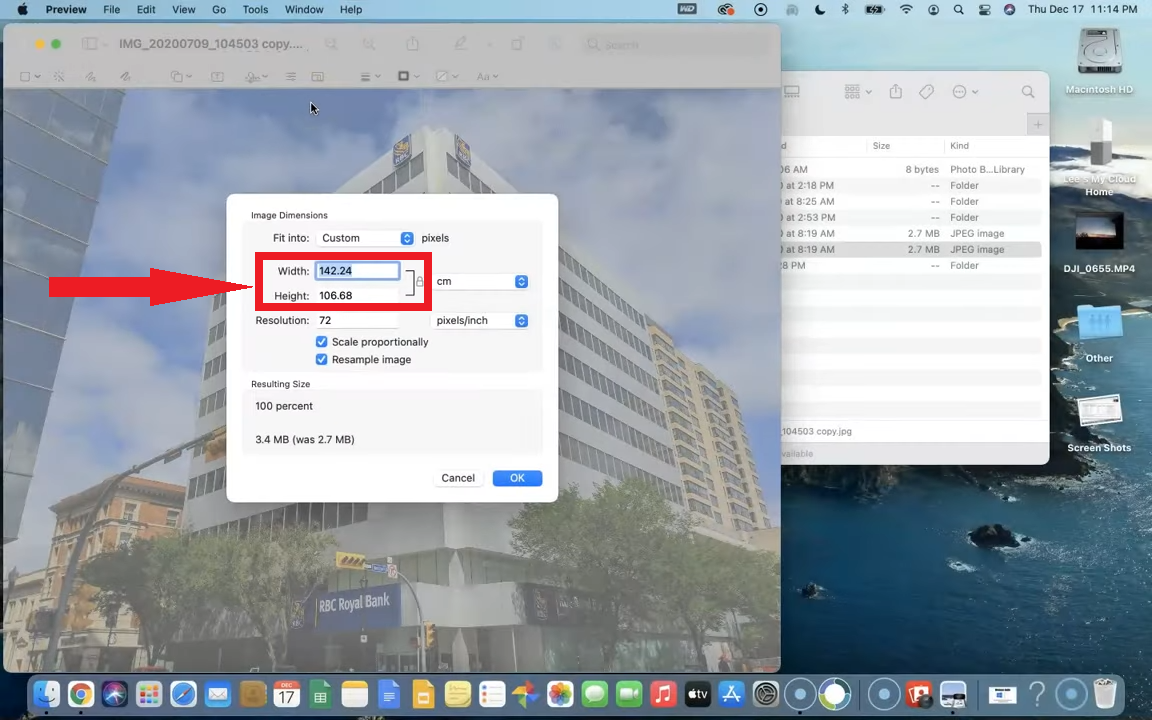Screen dimensions: 1152x720
Task: Click the sidebar view icon in Preview toolbar
Action: [x=90, y=44]
